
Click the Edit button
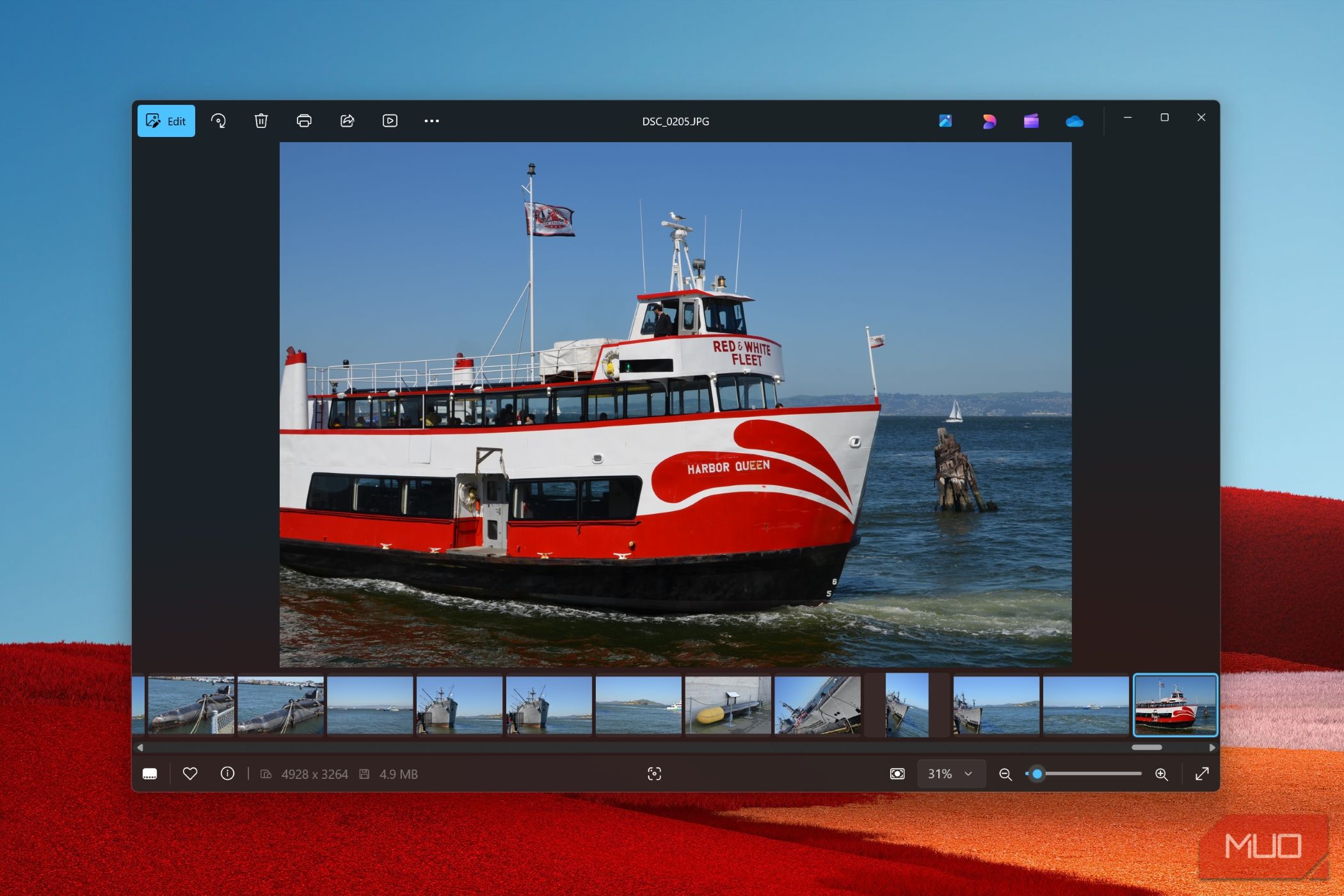166,121
